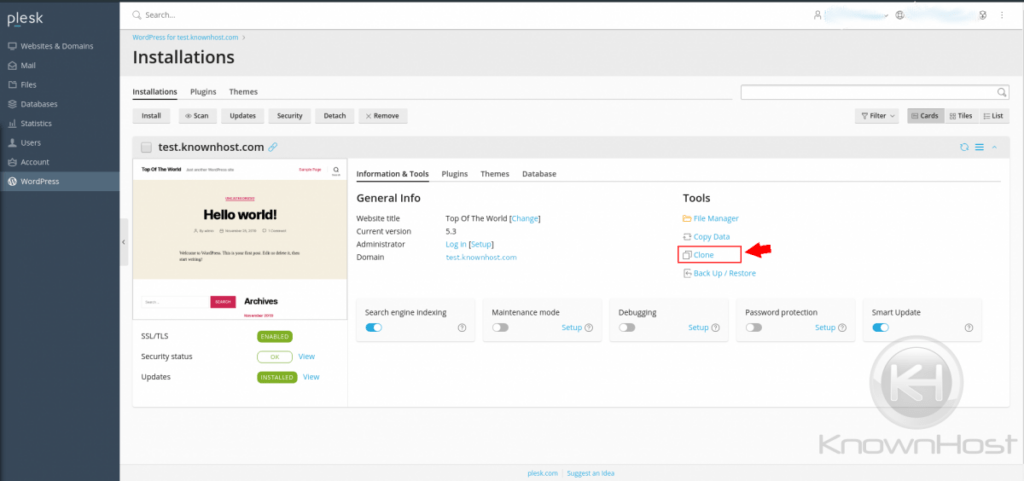Toggle Maintenance mode switch

pos(500,328)
